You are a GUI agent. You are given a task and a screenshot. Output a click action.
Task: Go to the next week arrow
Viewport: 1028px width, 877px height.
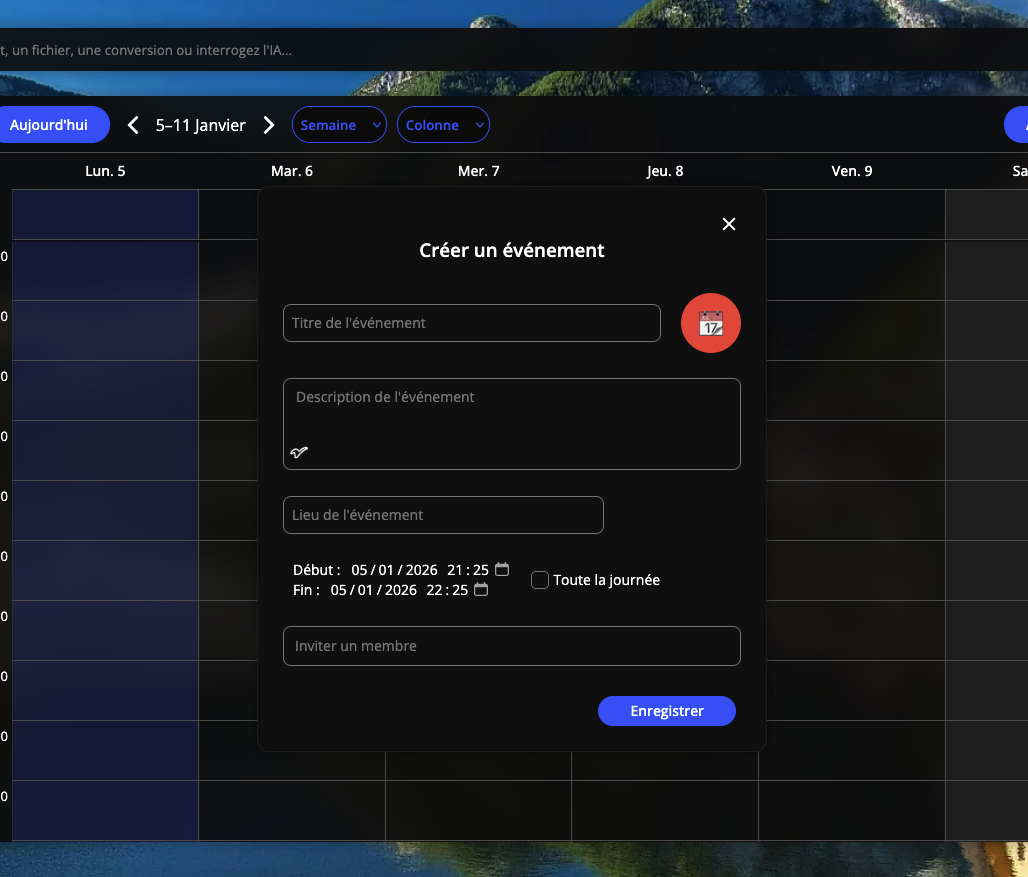pyautogui.click(x=268, y=125)
